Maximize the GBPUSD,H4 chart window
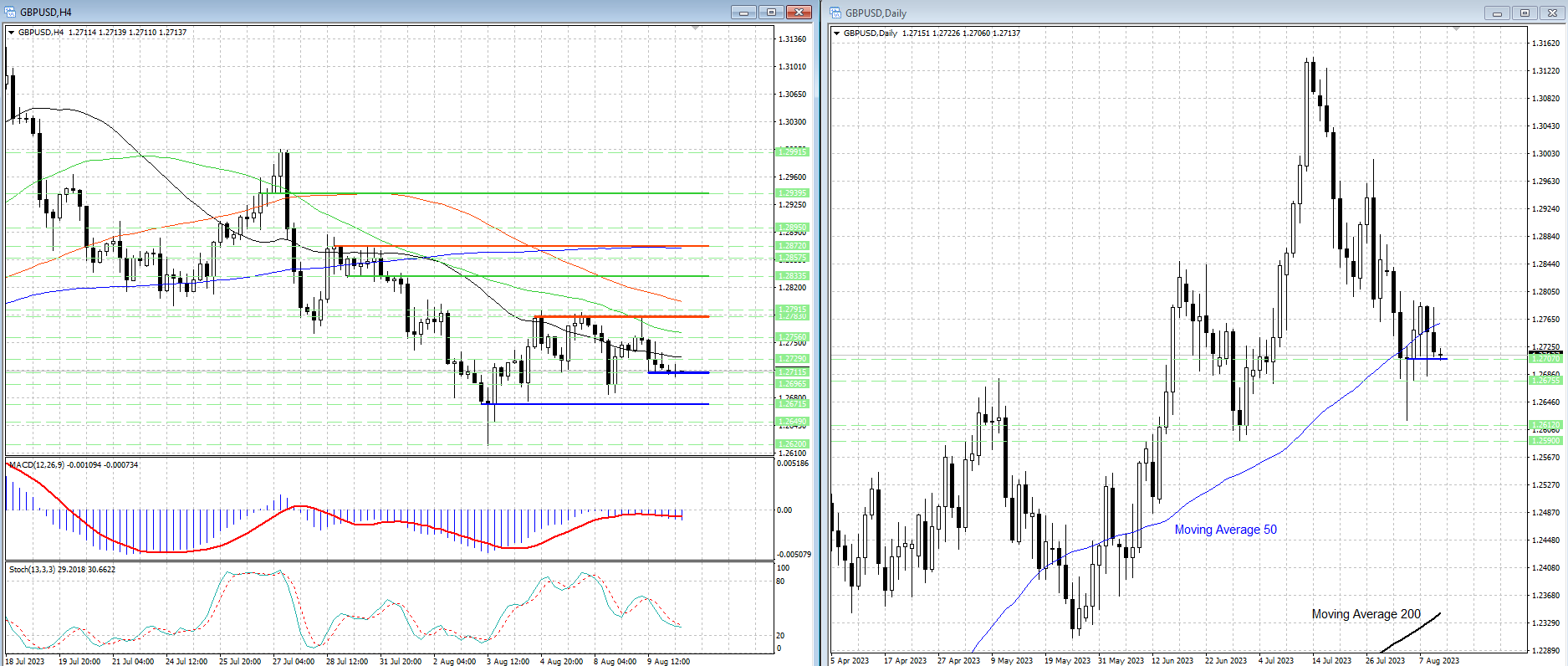 tap(771, 12)
